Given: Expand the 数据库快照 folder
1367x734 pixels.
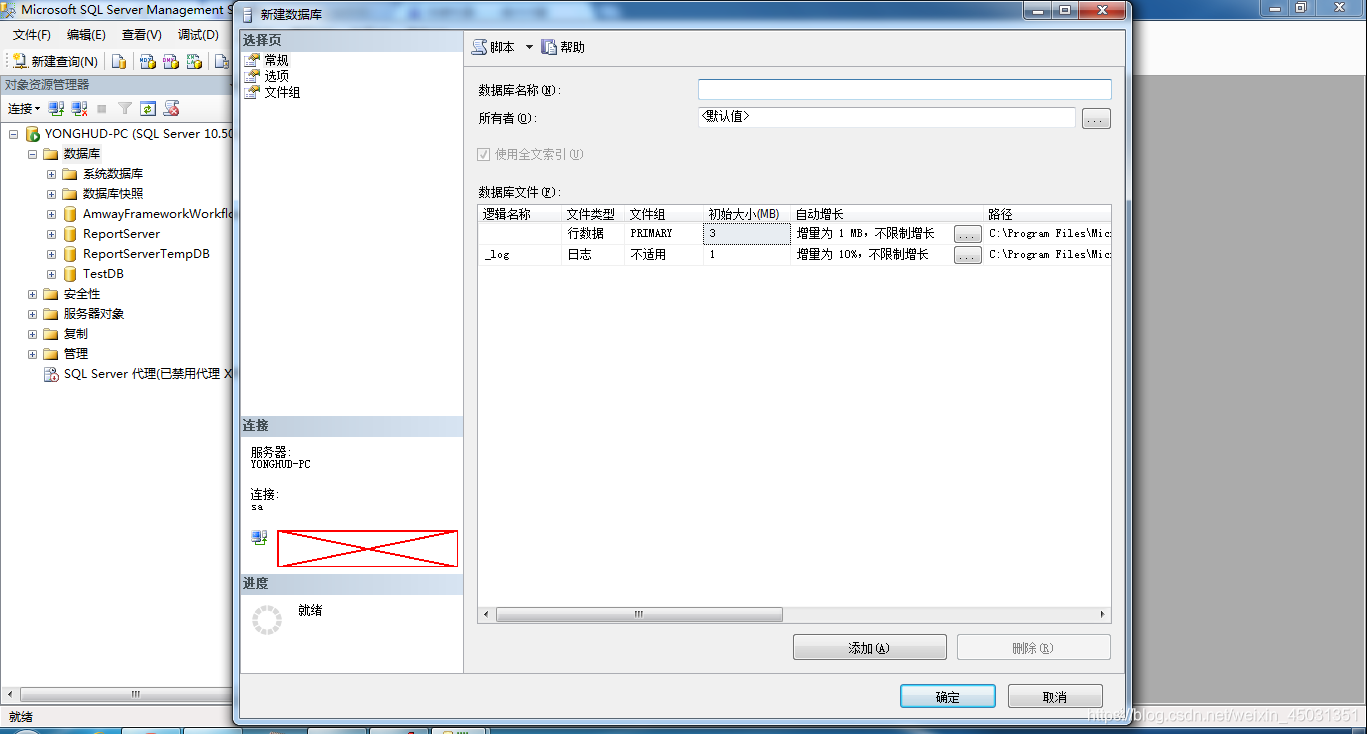Looking at the screenshot, I should coord(51,194).
